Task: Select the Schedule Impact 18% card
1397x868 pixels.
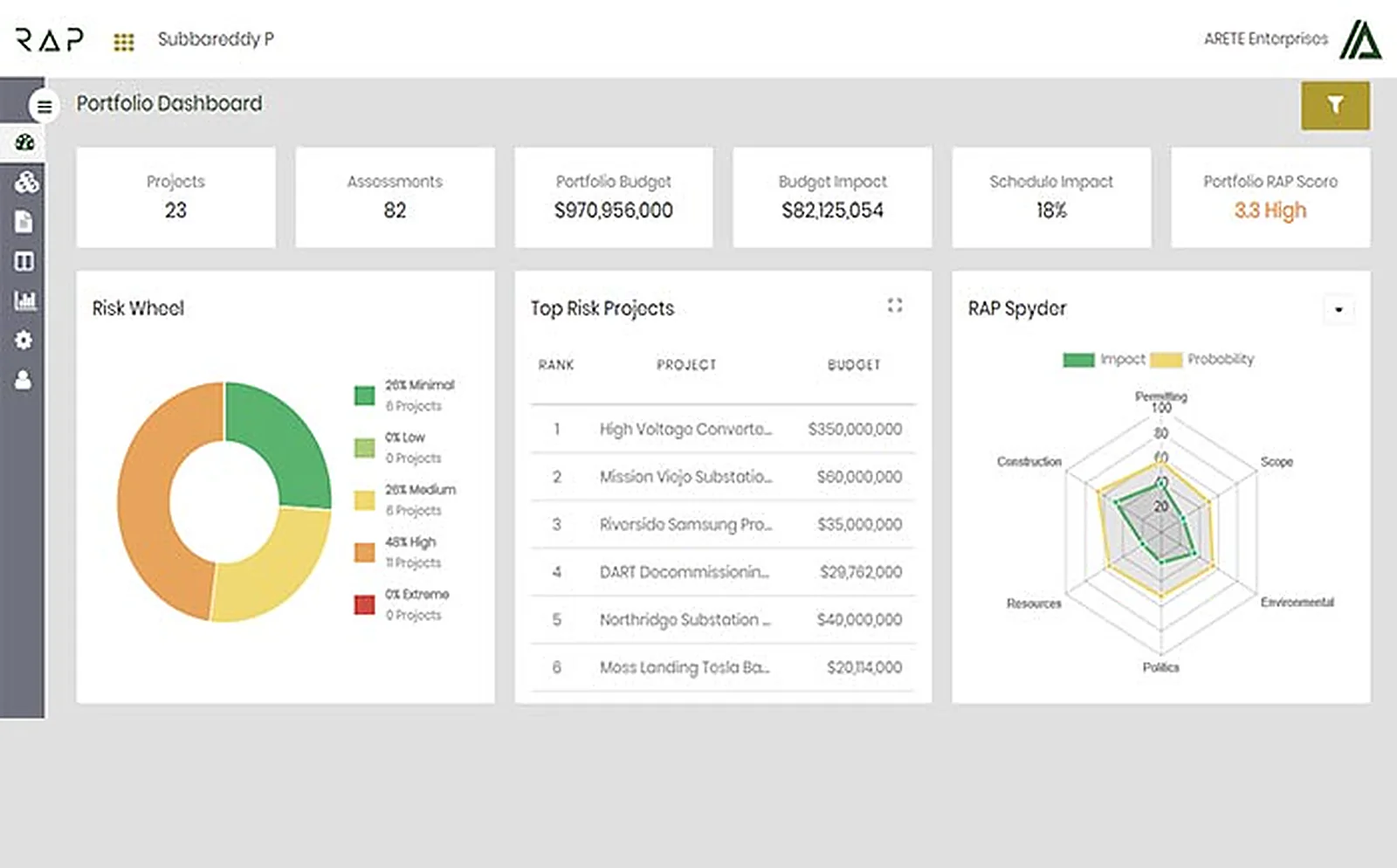Action: point(1051,197)
